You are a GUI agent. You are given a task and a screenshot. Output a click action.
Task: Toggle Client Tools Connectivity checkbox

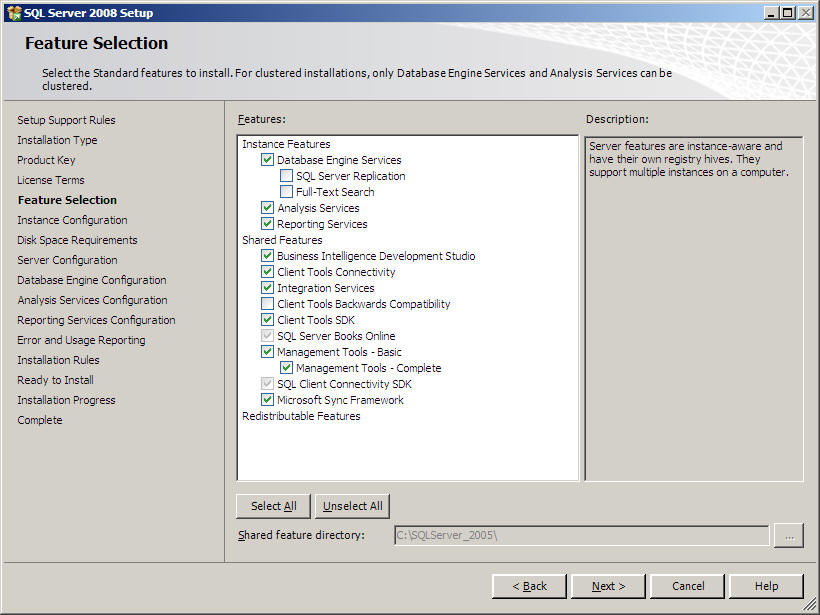(267, 272)
